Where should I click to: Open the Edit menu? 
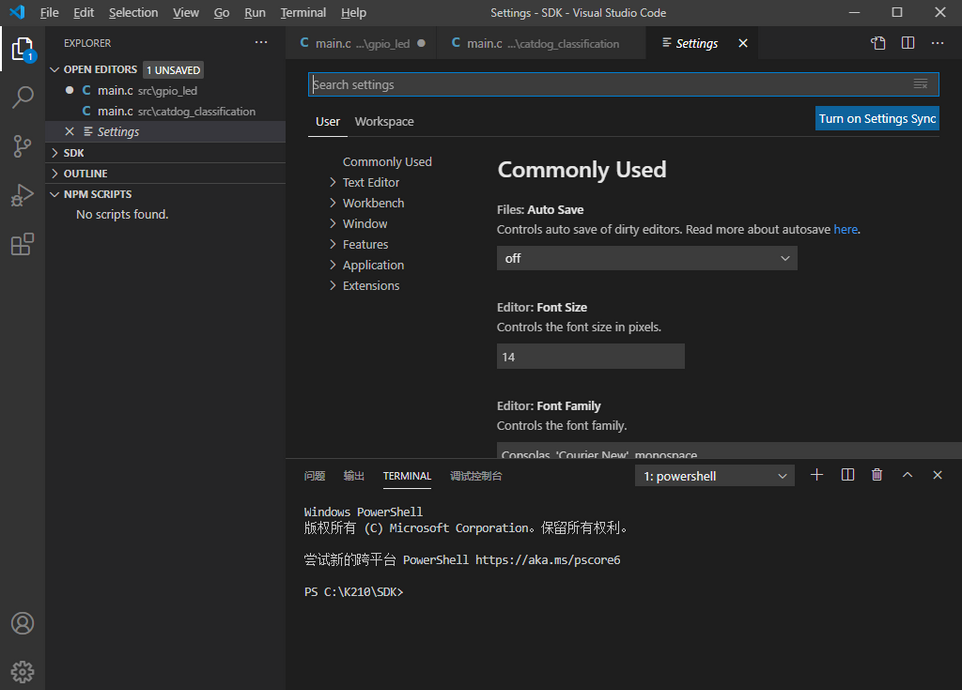click(84, 12)
